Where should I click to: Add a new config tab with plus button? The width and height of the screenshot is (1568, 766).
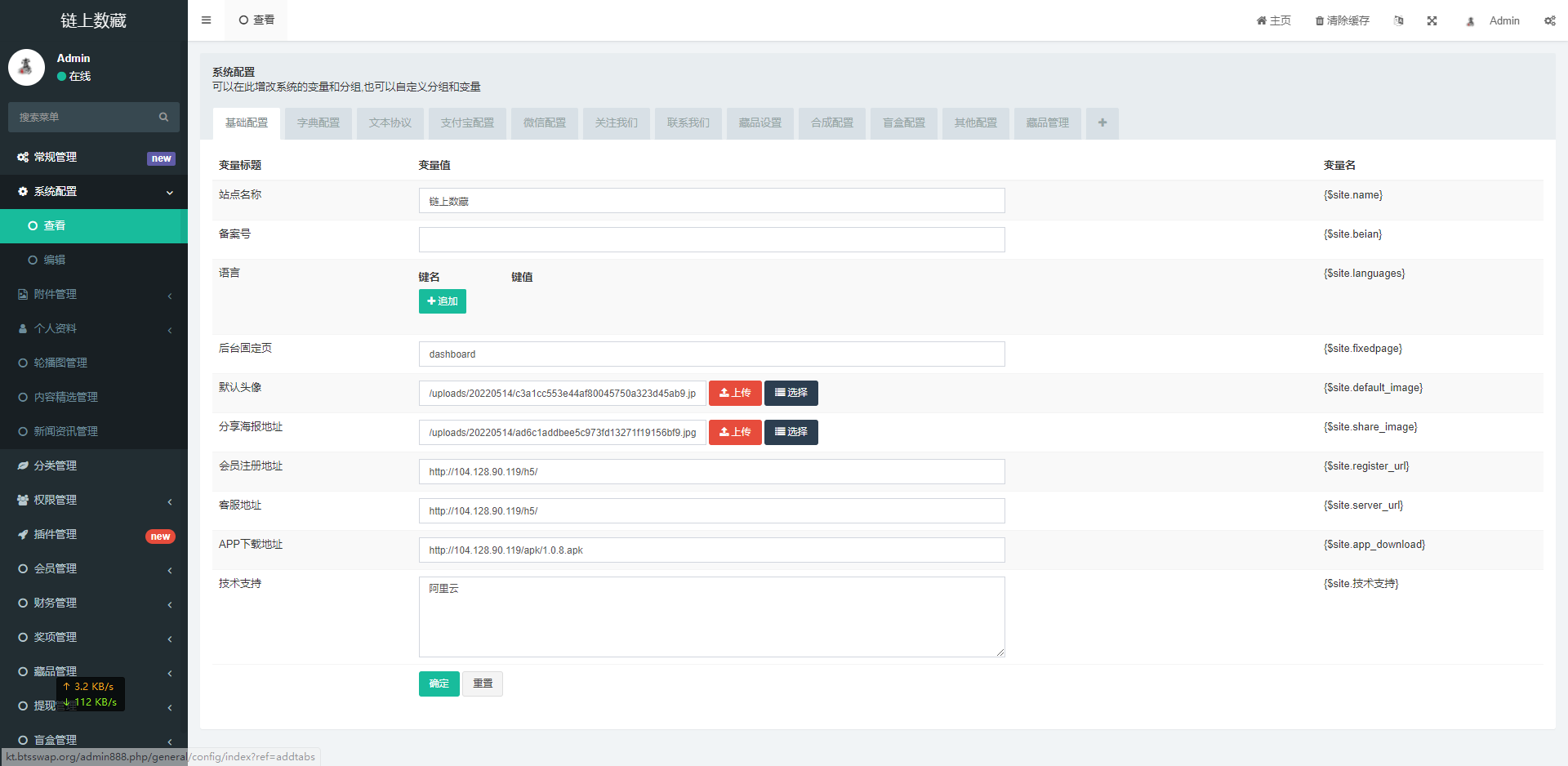[1101, 122]
